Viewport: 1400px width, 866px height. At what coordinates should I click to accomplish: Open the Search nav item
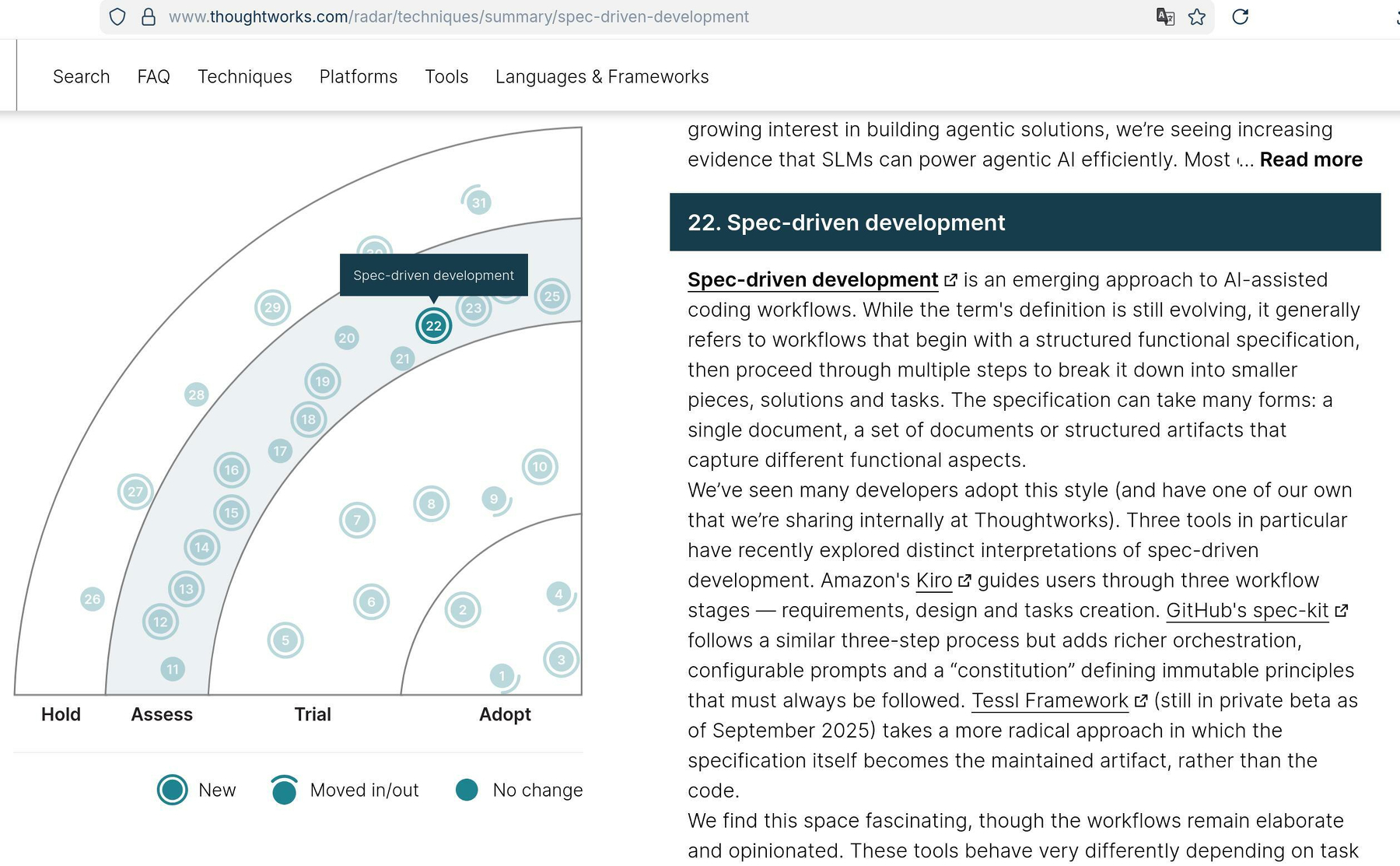(82, 76)
